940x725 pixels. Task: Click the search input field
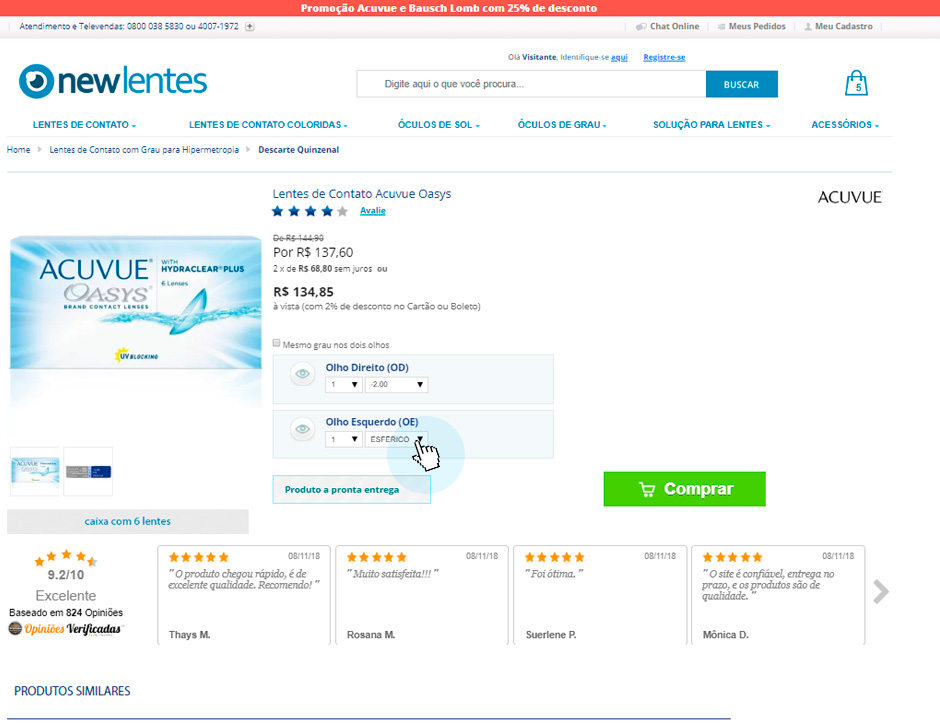coord(531,84)
